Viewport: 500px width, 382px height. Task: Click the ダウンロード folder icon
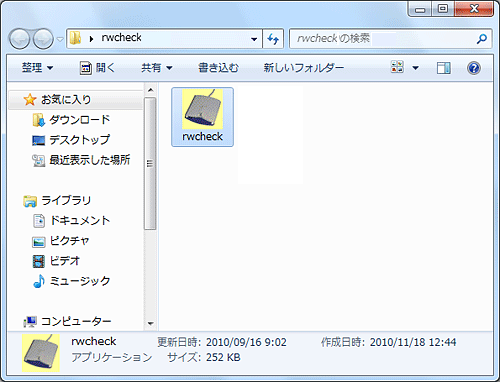[x=38, y=120]
